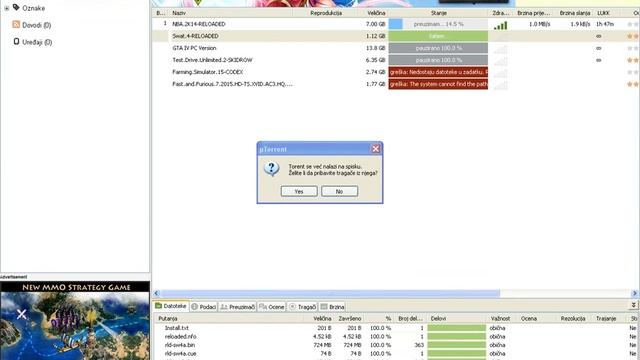Collapse detail pane with double-arrow button
The width and height of the screenshot is (640, 360).
tap(633, 305)
